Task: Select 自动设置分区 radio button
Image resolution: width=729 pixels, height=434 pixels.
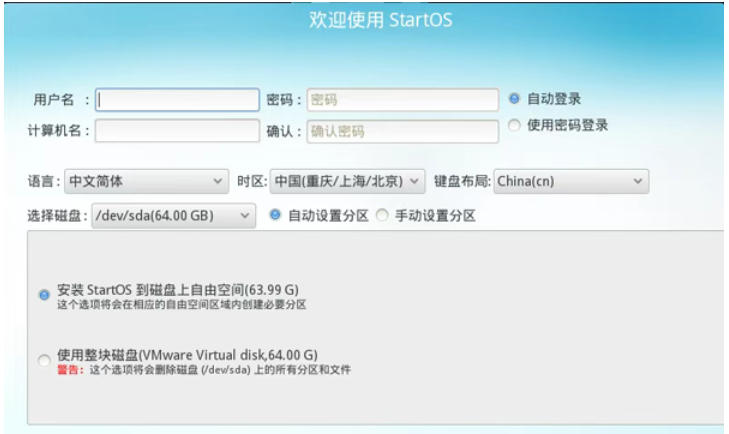Action: [275, 215]
